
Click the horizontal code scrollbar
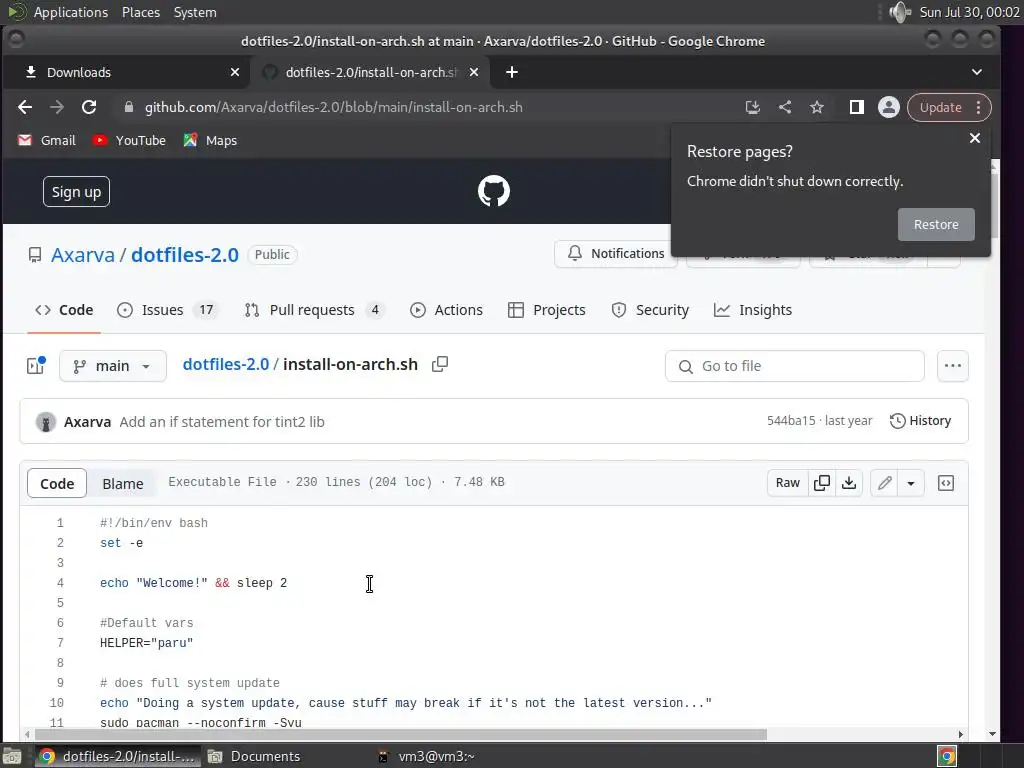[x=400, y=734]
